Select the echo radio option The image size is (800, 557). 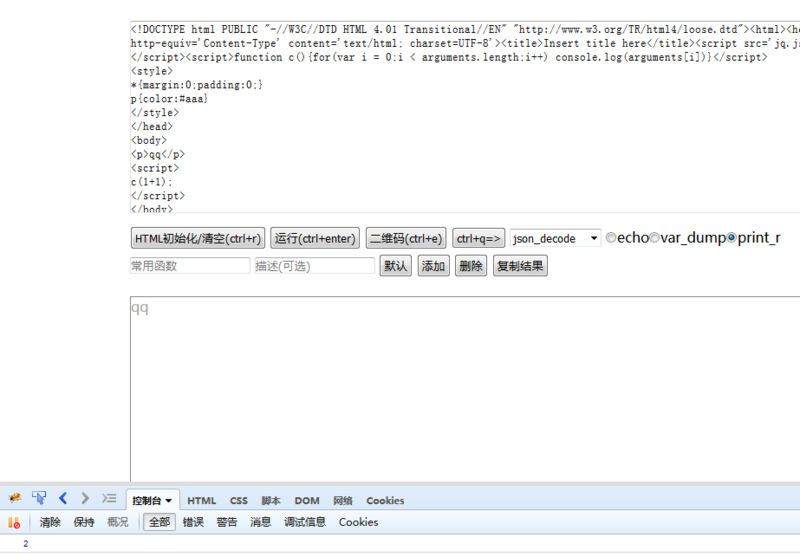(x=611, y=238)
